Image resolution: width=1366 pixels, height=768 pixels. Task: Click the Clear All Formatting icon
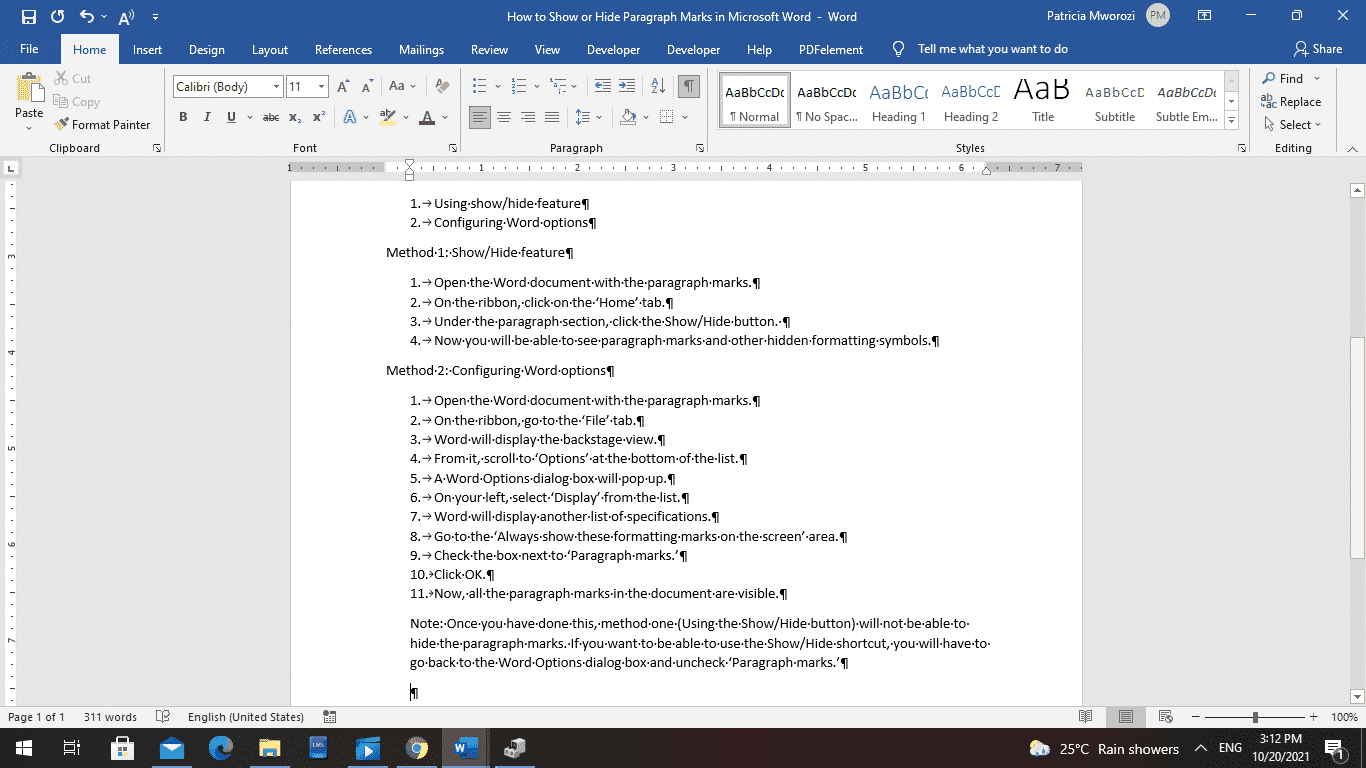click(x=441, y=87)
